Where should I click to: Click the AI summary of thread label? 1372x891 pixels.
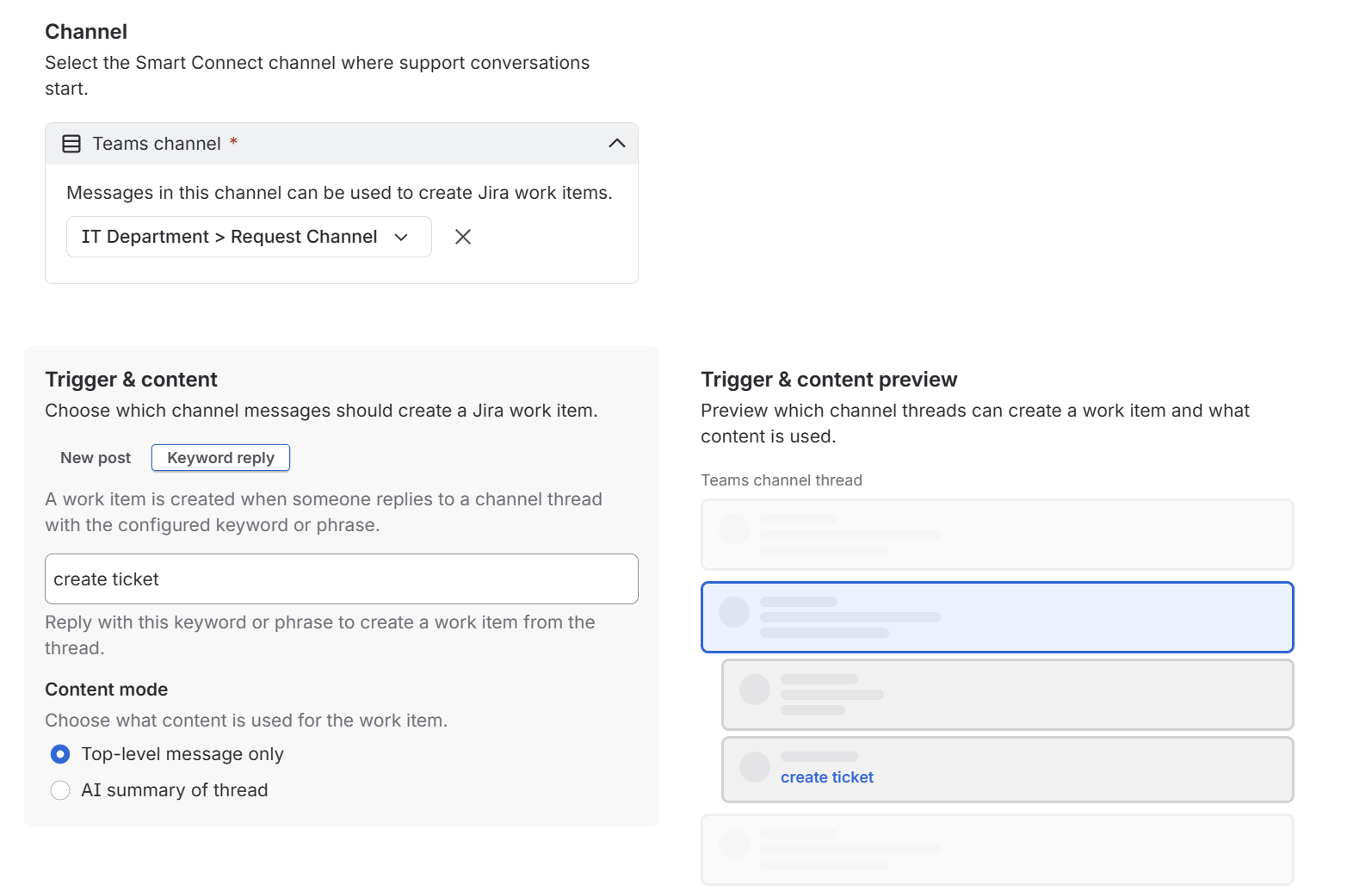click(175, 790)
